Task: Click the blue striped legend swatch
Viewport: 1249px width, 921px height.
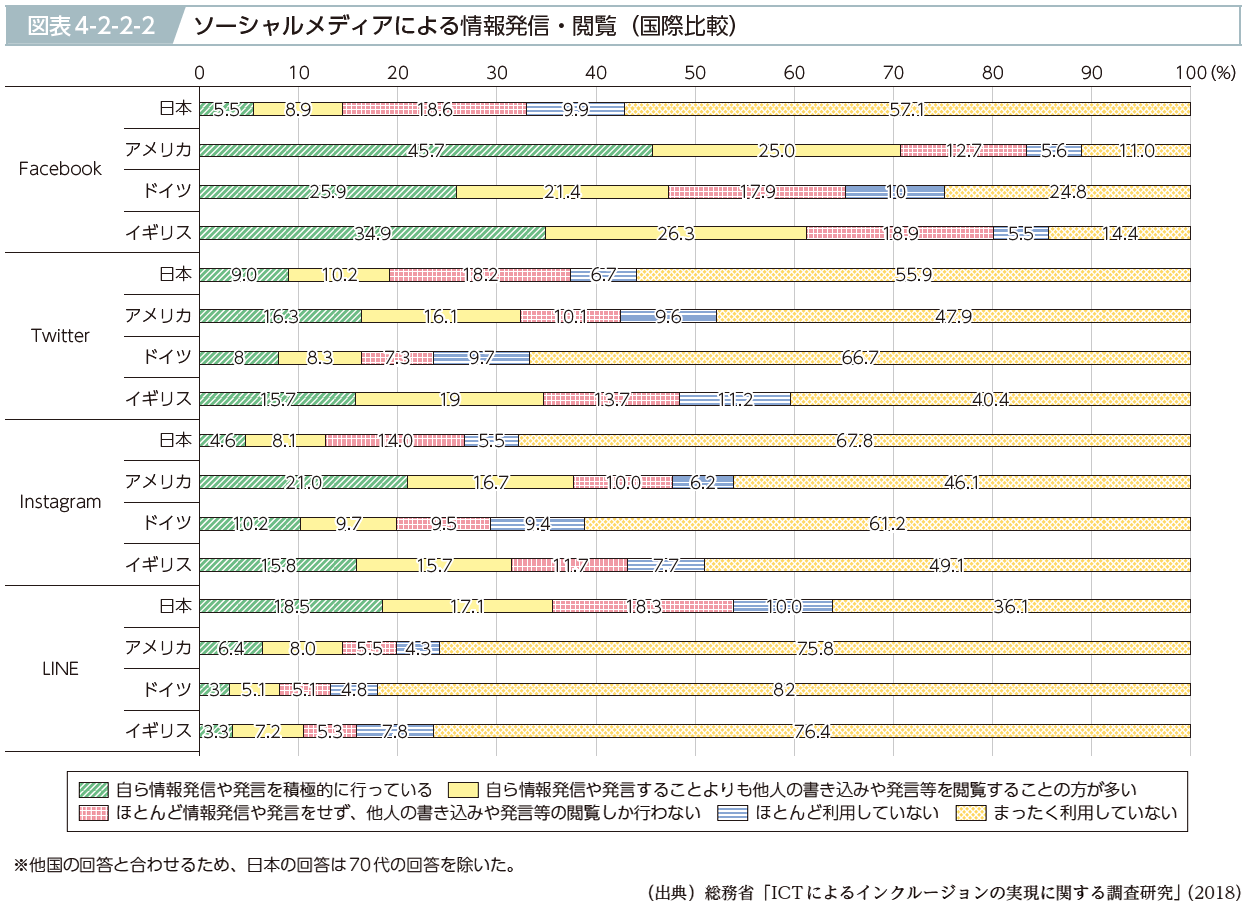Action: tap(733, 812)
